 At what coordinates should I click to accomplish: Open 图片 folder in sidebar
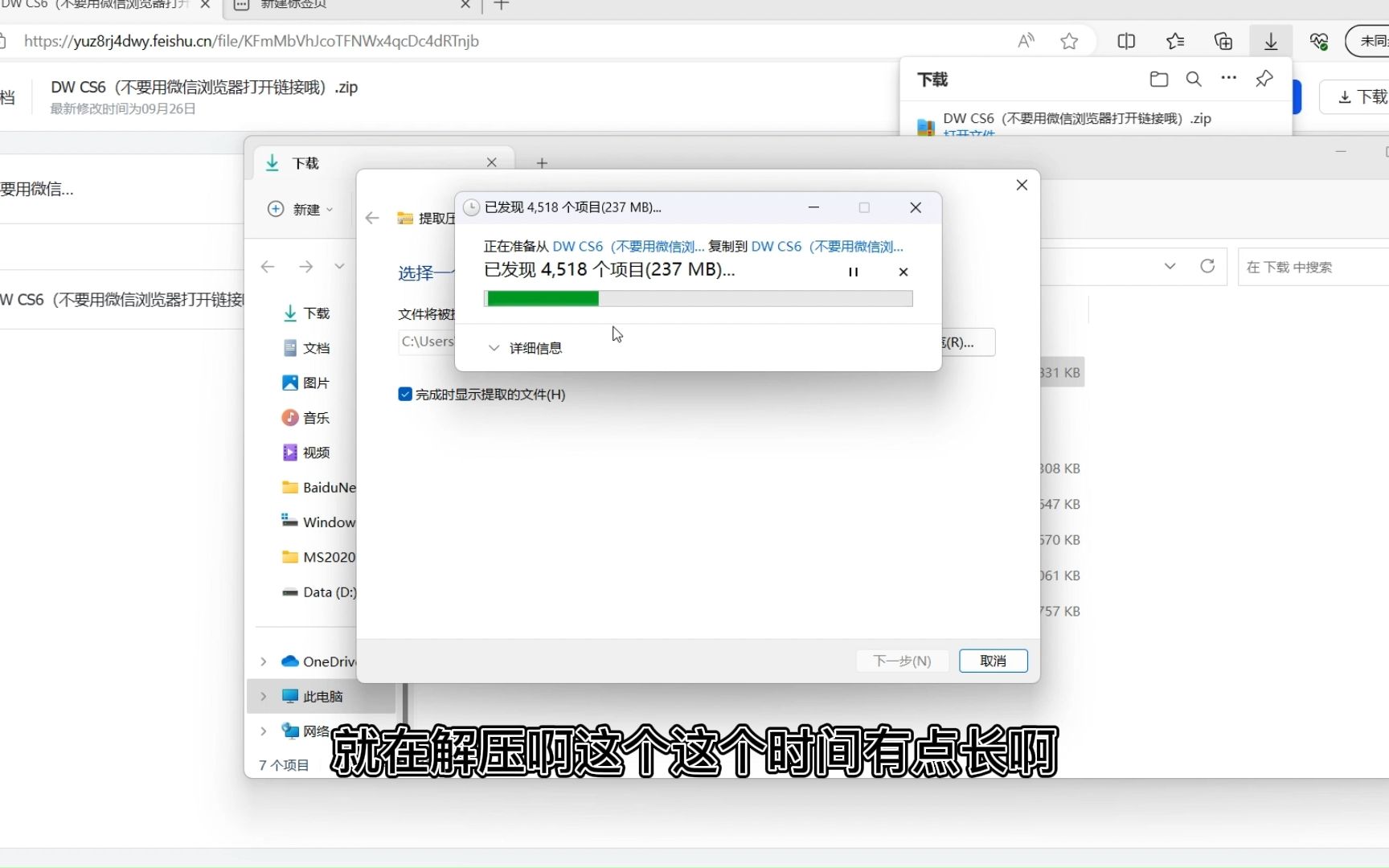307,383
